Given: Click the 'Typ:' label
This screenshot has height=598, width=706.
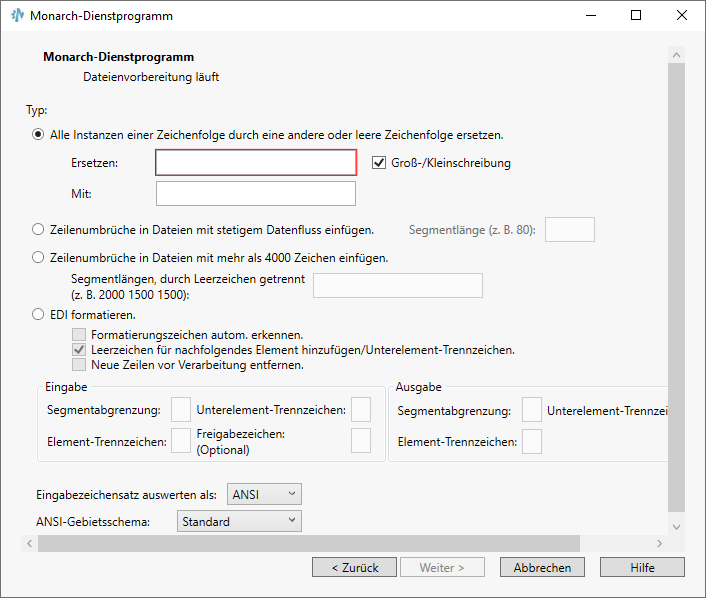Looking at the screenshot, I should pyautogui.click(x=36, y=110).
